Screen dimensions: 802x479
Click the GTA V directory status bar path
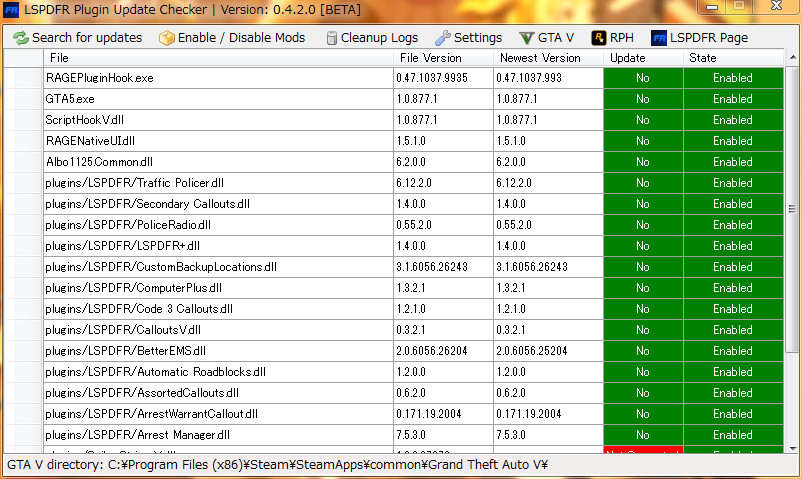(x=277, y=465)
